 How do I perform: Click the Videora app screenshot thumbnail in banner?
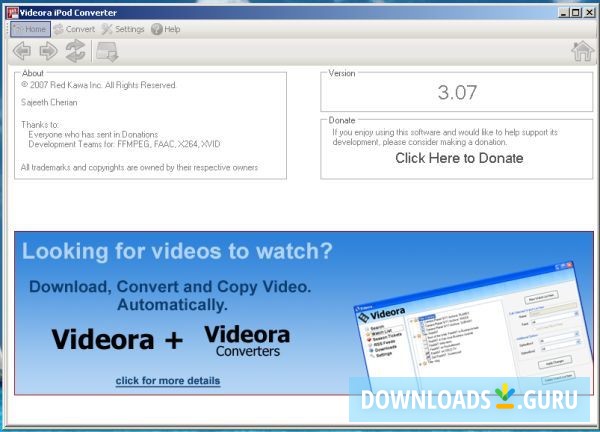coord(471,327)
